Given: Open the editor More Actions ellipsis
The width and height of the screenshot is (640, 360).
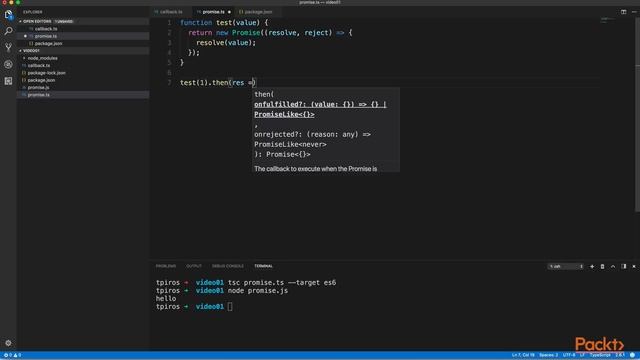Looking at the screenshot, I should tap(634, 12).
